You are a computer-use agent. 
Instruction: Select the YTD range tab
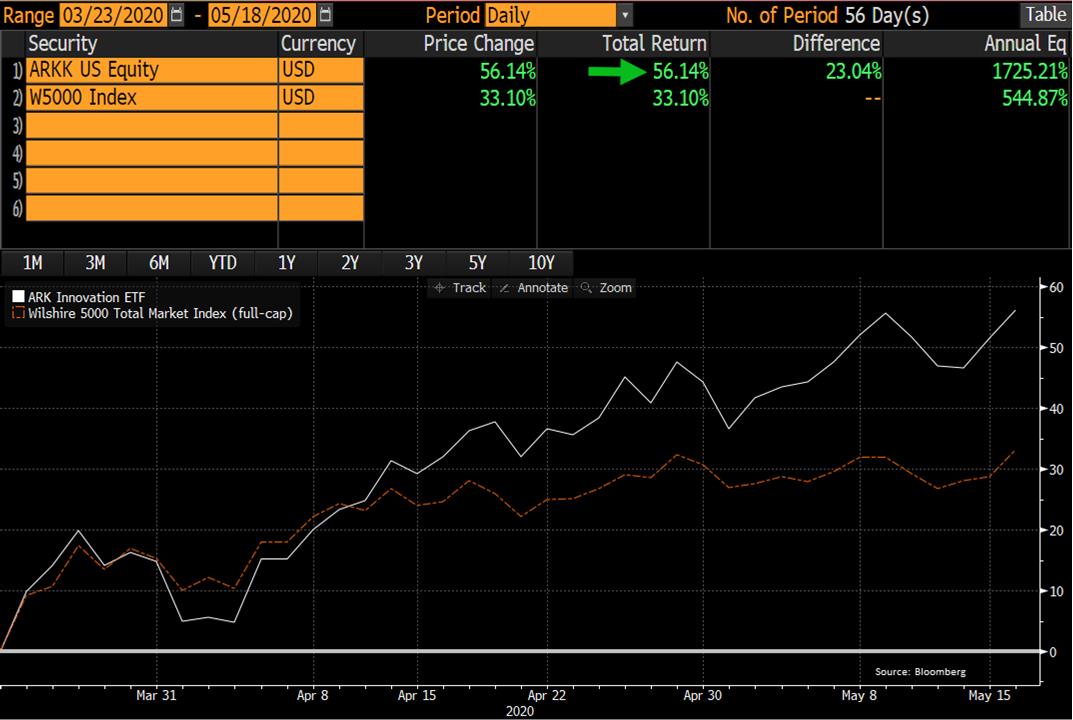click(x=222, y=263)
